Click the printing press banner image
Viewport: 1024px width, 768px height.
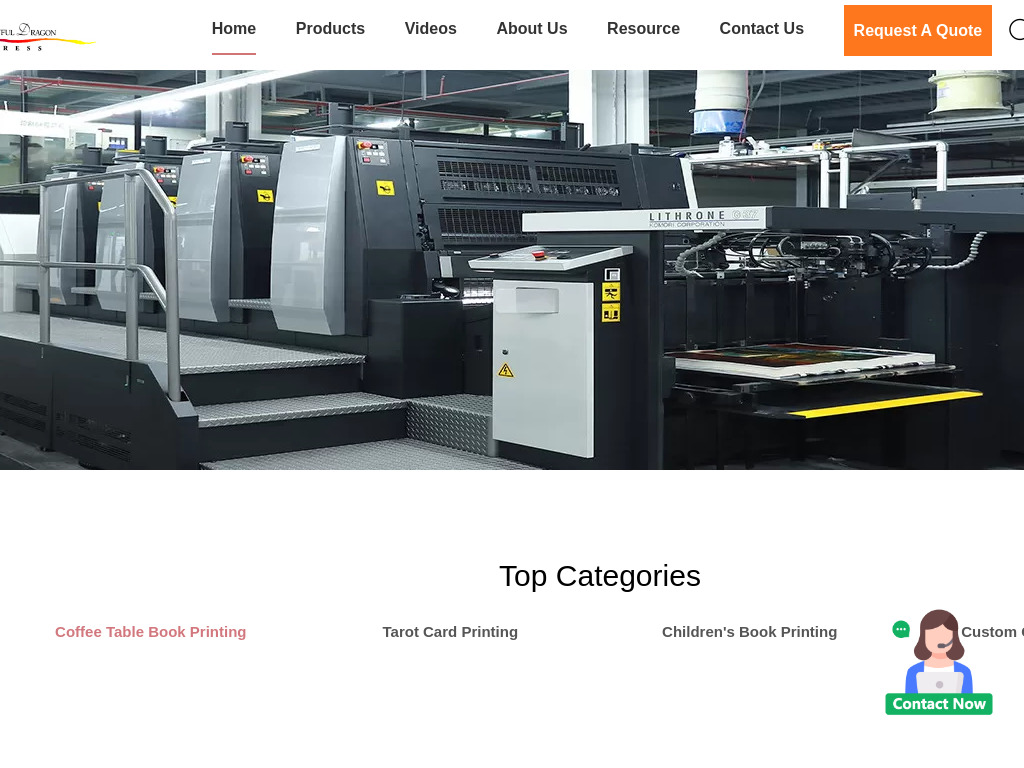click(512, 270)
